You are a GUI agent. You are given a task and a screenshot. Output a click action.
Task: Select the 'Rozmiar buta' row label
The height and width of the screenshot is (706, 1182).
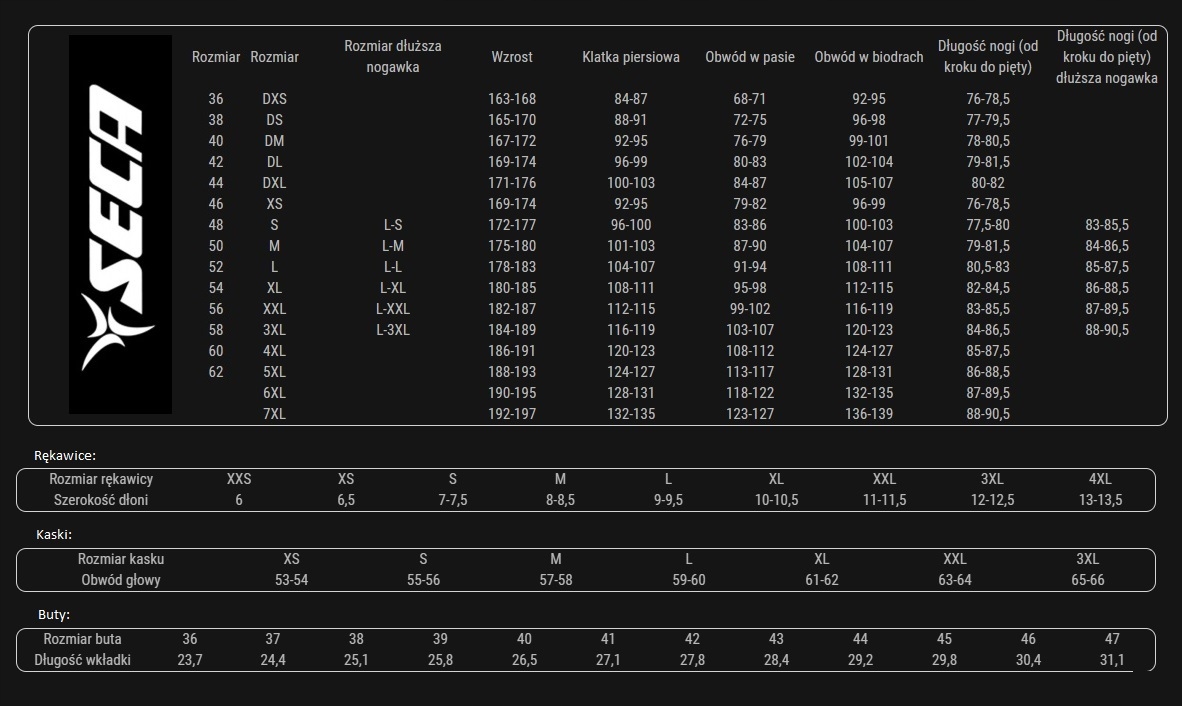pyautogui.click(x=82, y=639)
